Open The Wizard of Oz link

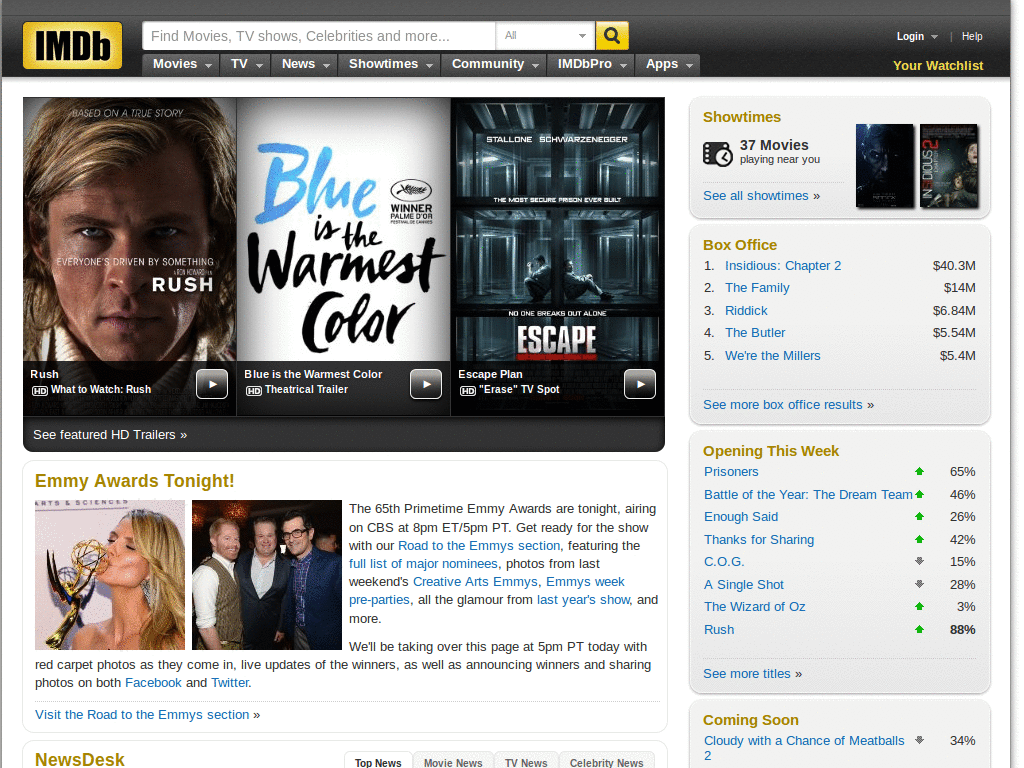coord(754,607)
